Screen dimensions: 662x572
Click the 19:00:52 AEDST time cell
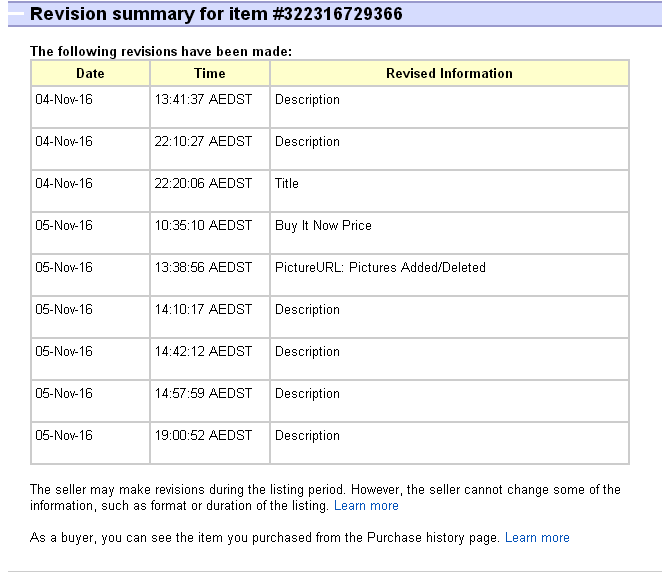203,436
